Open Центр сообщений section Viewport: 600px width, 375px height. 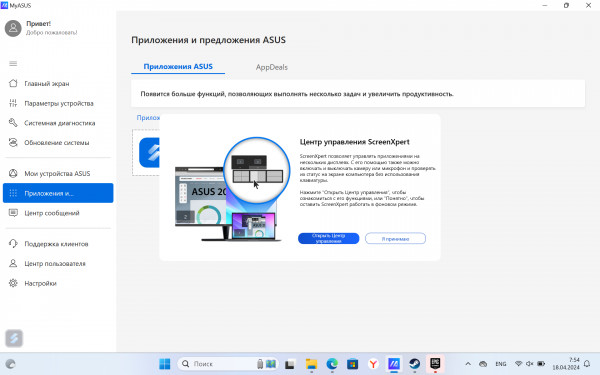(52, 213)
